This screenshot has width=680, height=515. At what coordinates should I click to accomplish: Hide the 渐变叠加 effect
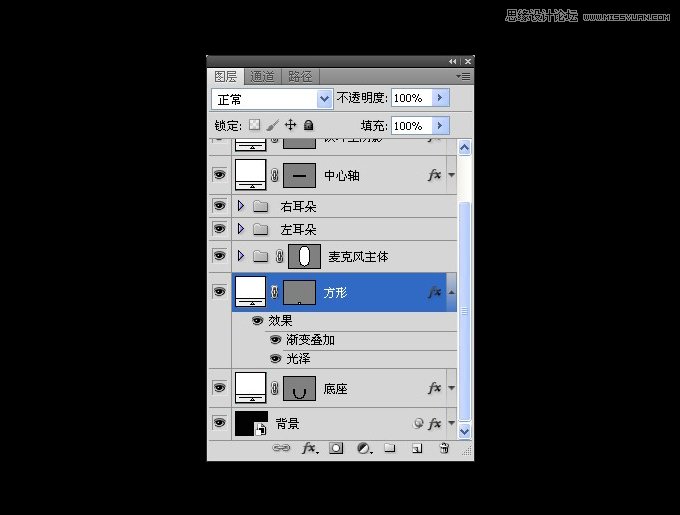click(x=275, y=339)
